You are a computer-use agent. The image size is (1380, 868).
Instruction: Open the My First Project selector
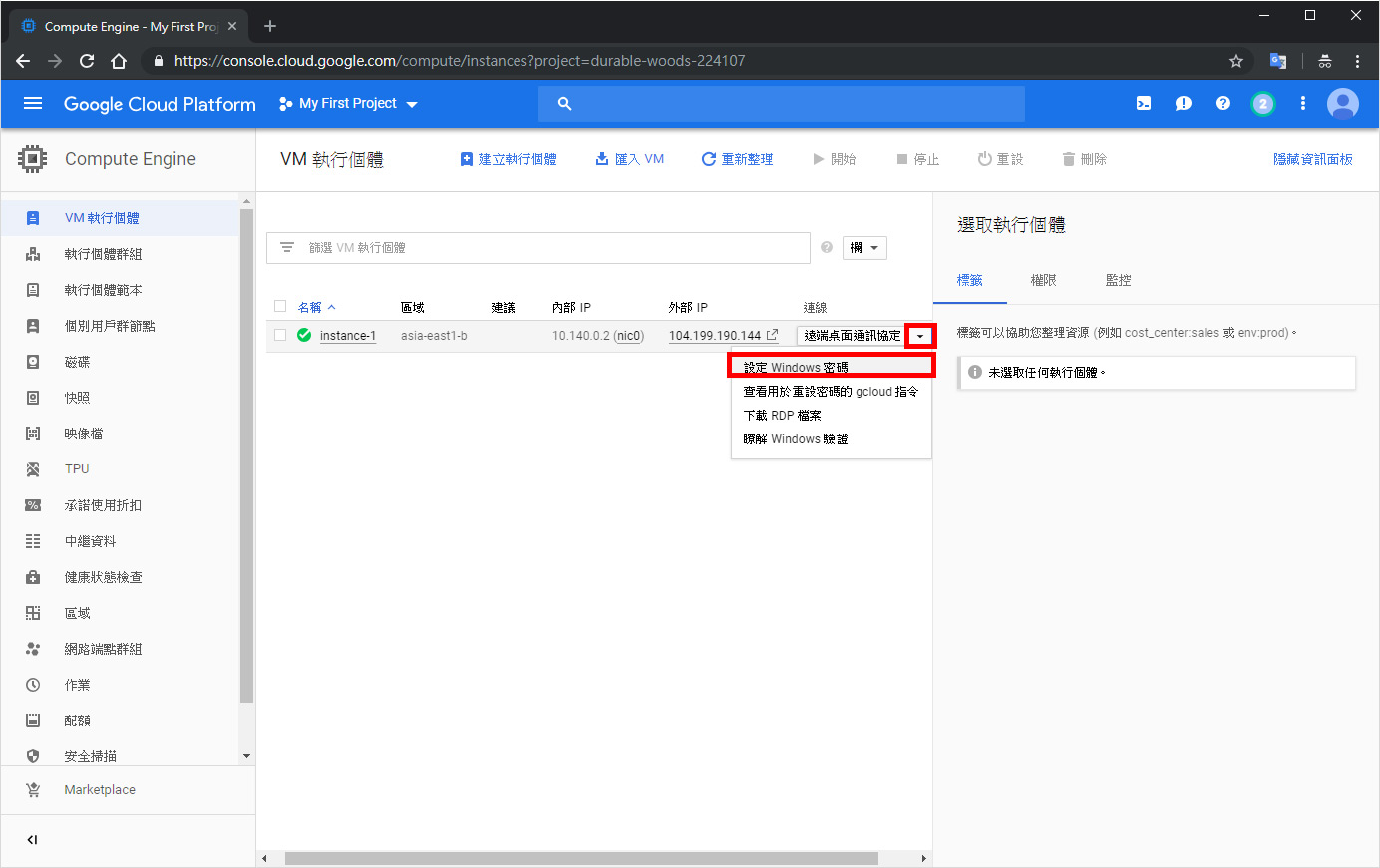[348, 104]
